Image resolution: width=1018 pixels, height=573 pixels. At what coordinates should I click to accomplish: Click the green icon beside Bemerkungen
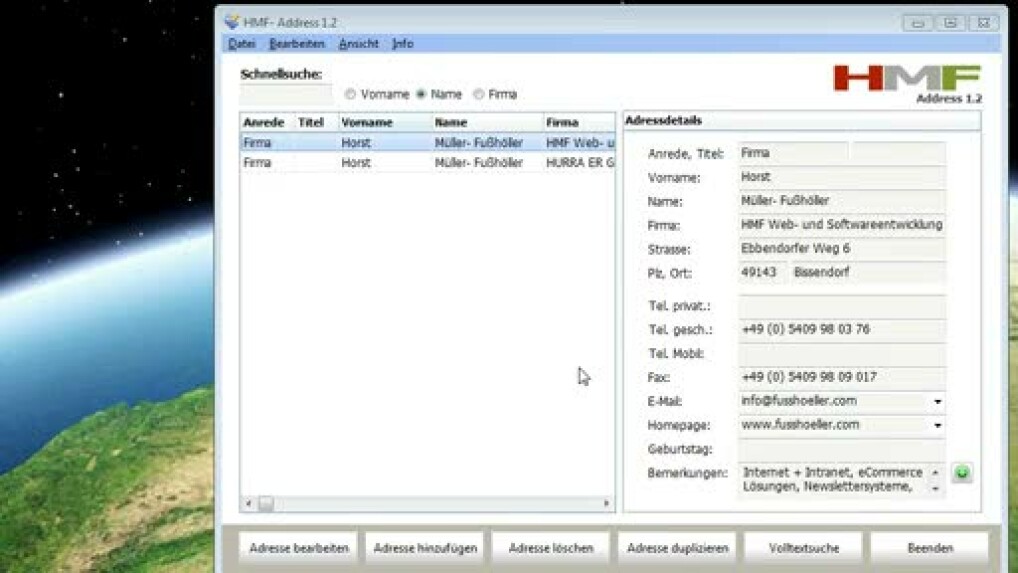(x=961, y=473)
